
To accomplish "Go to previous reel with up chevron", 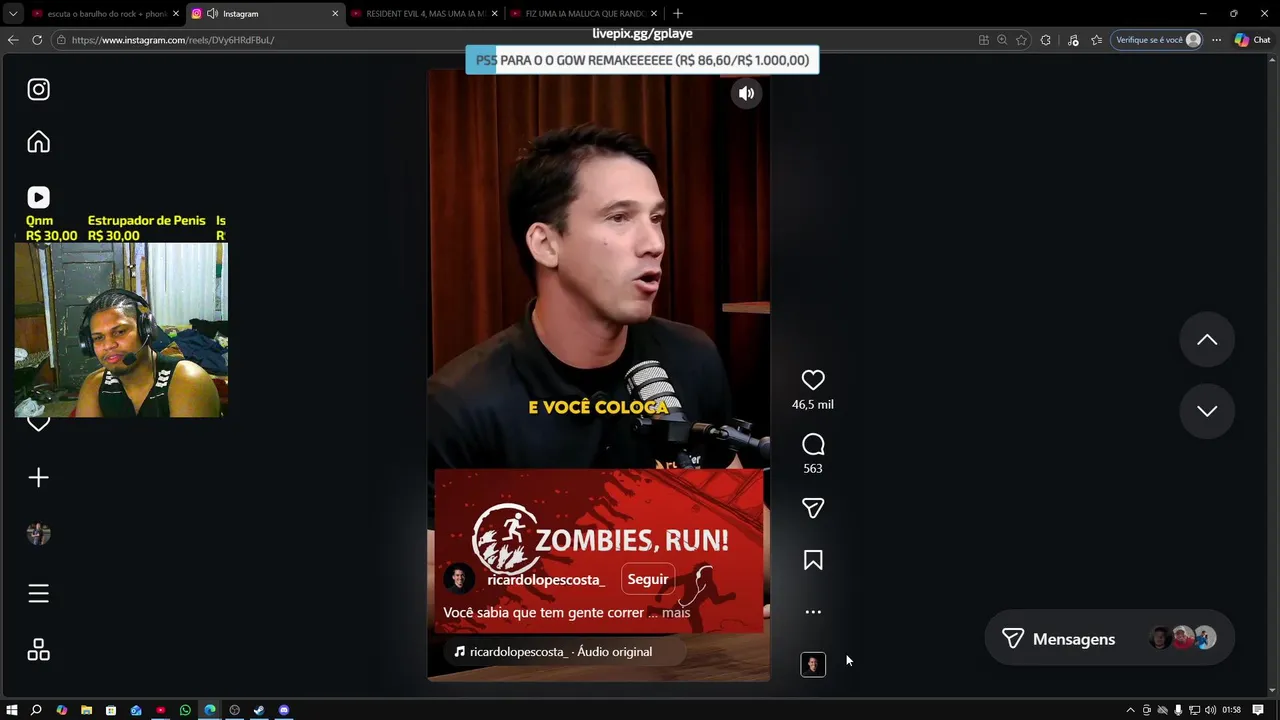I will [1207, 340].
